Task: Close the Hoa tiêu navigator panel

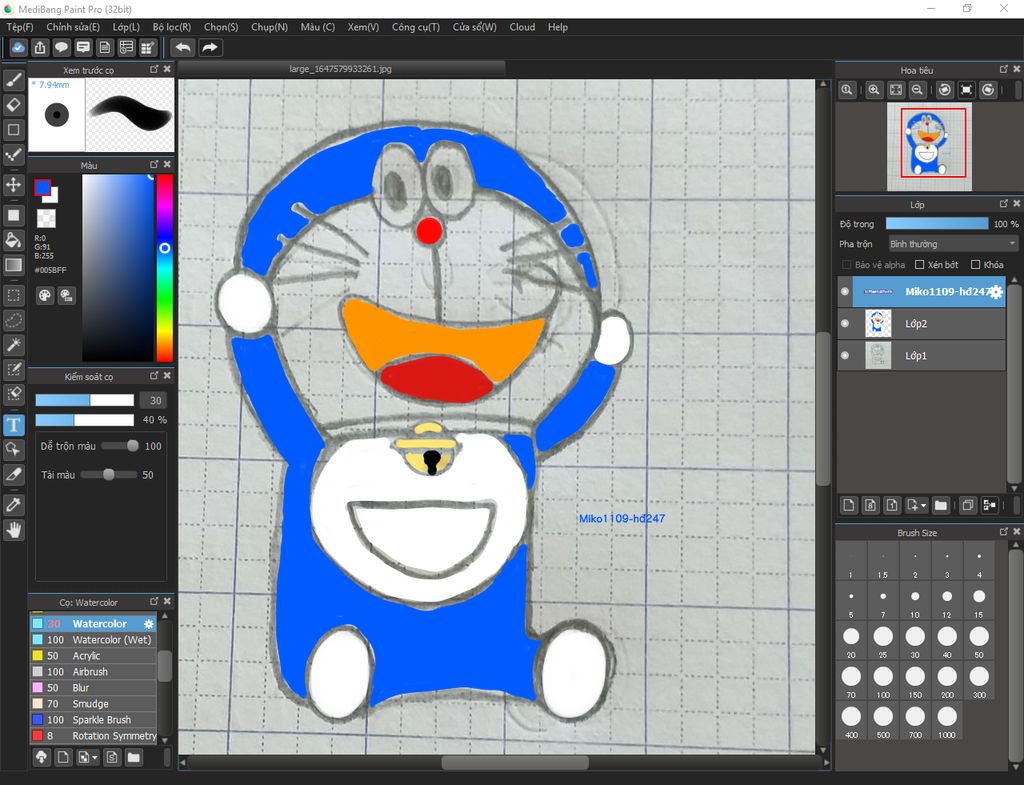Action: click(x=1016, y=69)
